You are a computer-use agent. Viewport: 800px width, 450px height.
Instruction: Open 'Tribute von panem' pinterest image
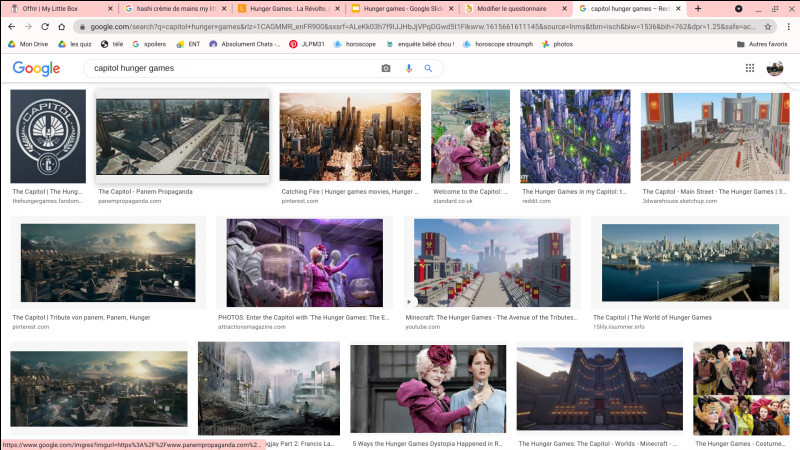click(x=108, y=263)
